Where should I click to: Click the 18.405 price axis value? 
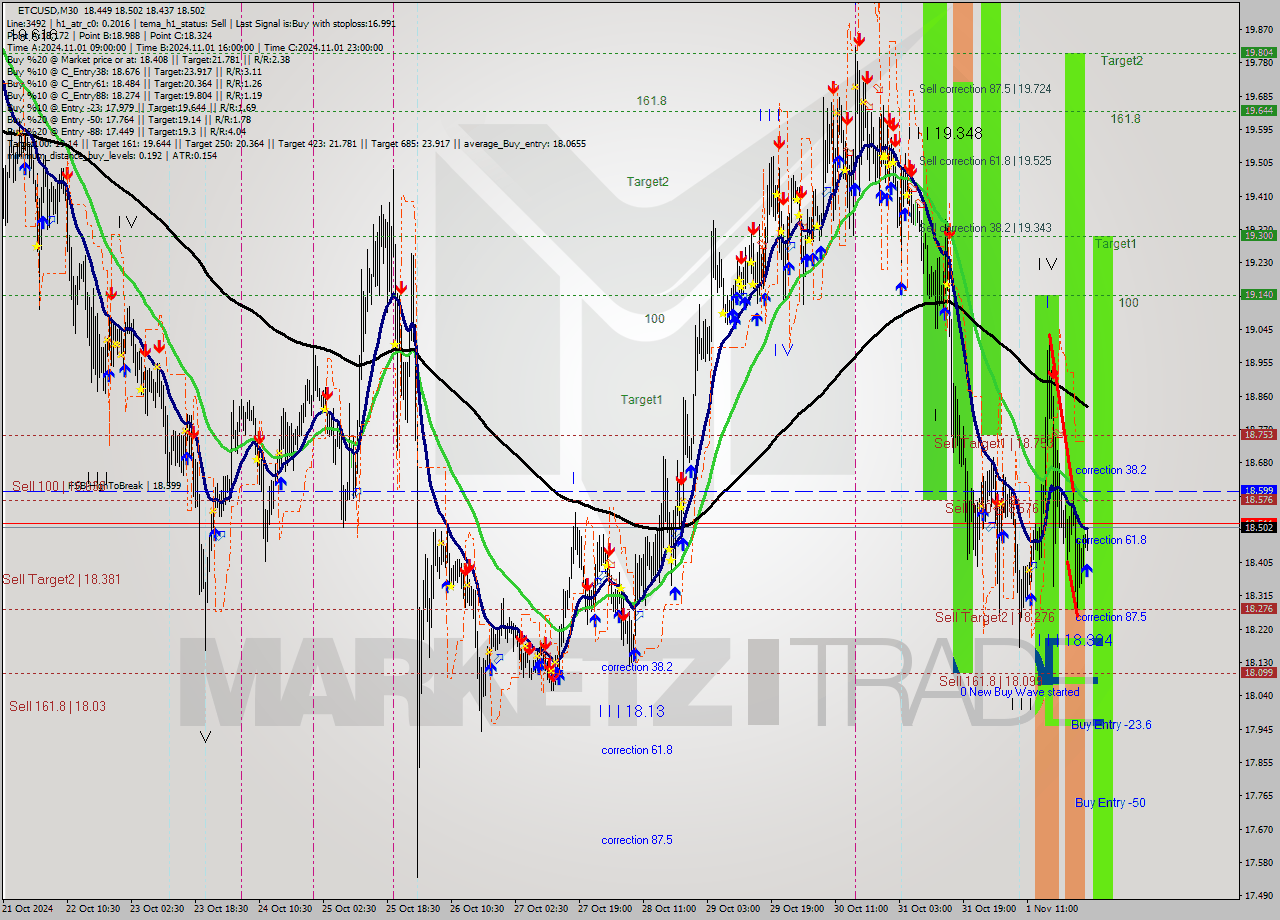point(1258,563)
